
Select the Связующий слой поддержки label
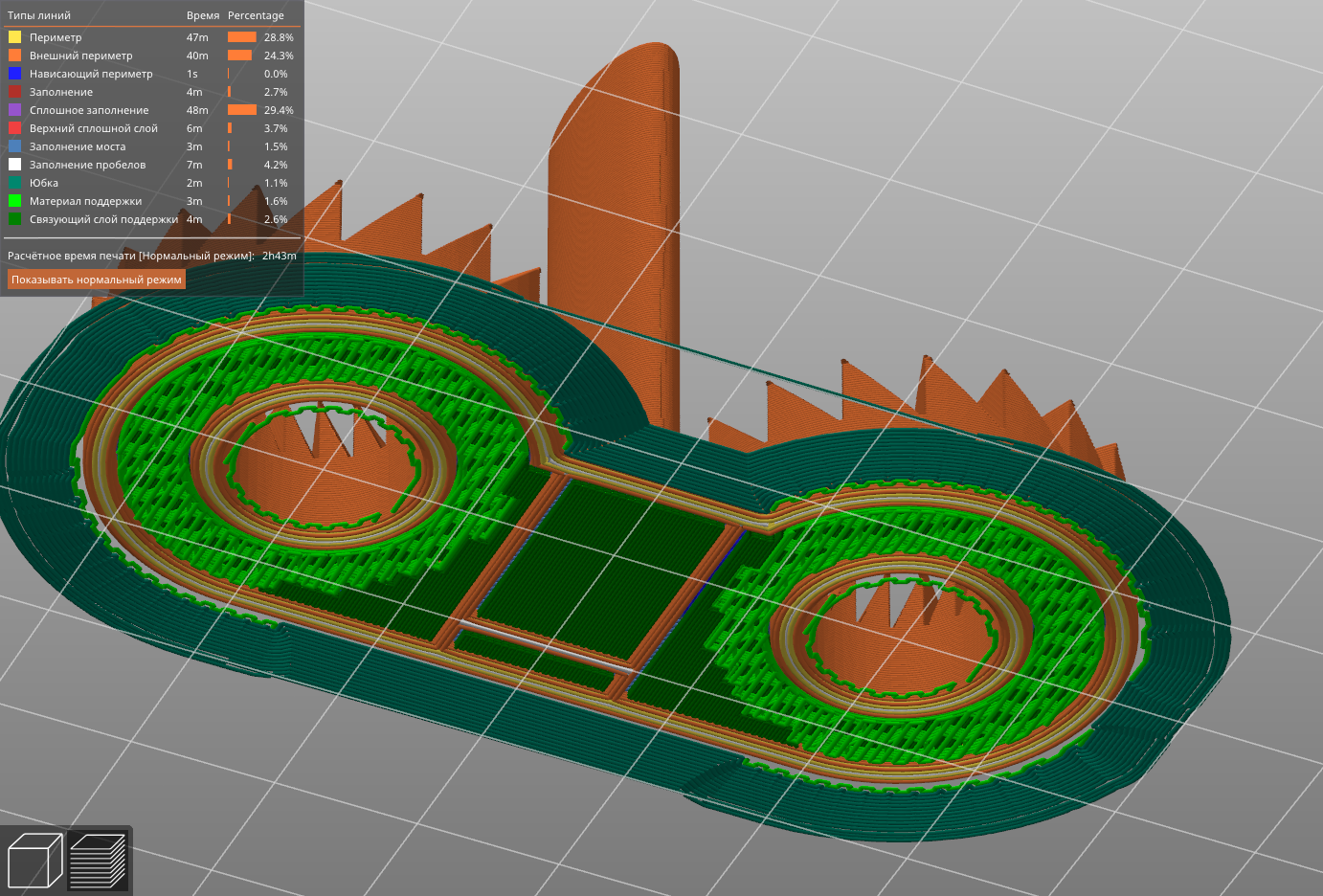(x=103, y=219)
